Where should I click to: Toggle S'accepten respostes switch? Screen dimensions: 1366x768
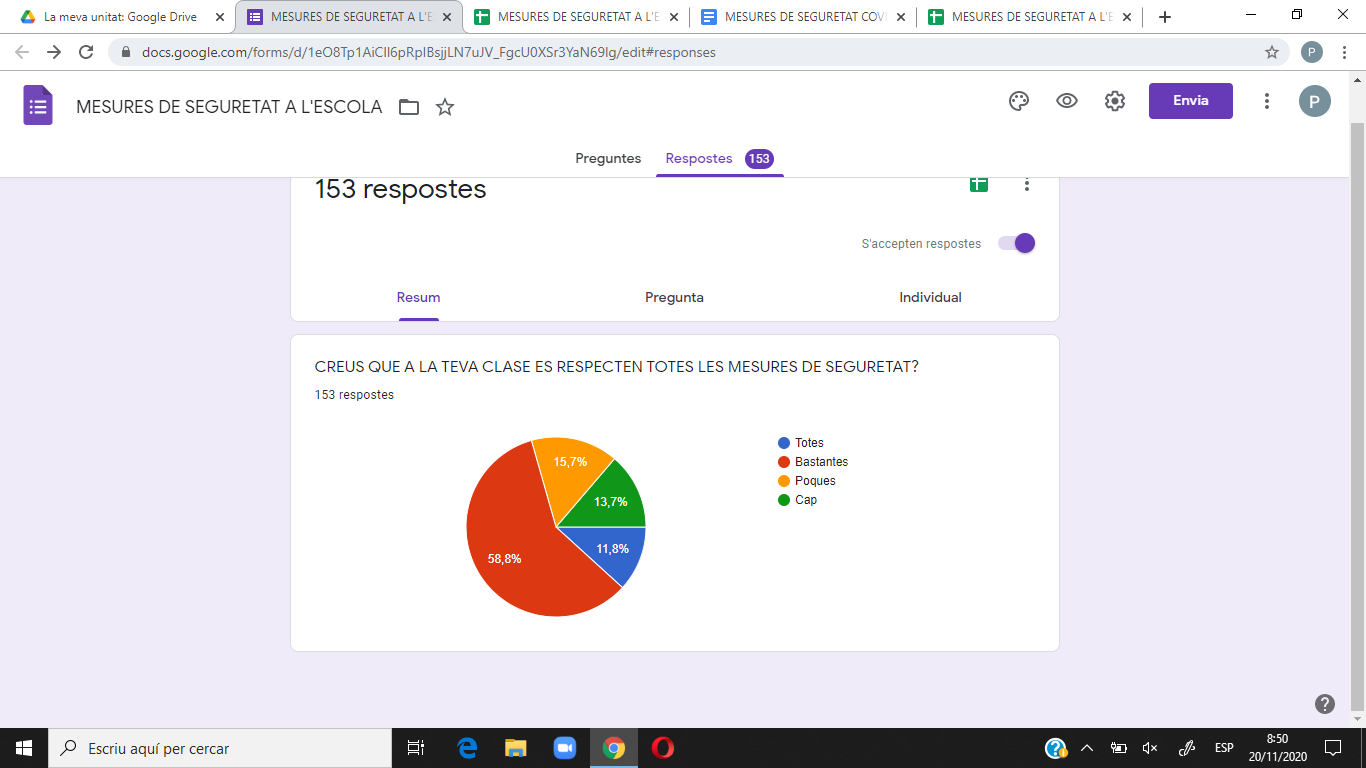click(x=1016, y=243)
